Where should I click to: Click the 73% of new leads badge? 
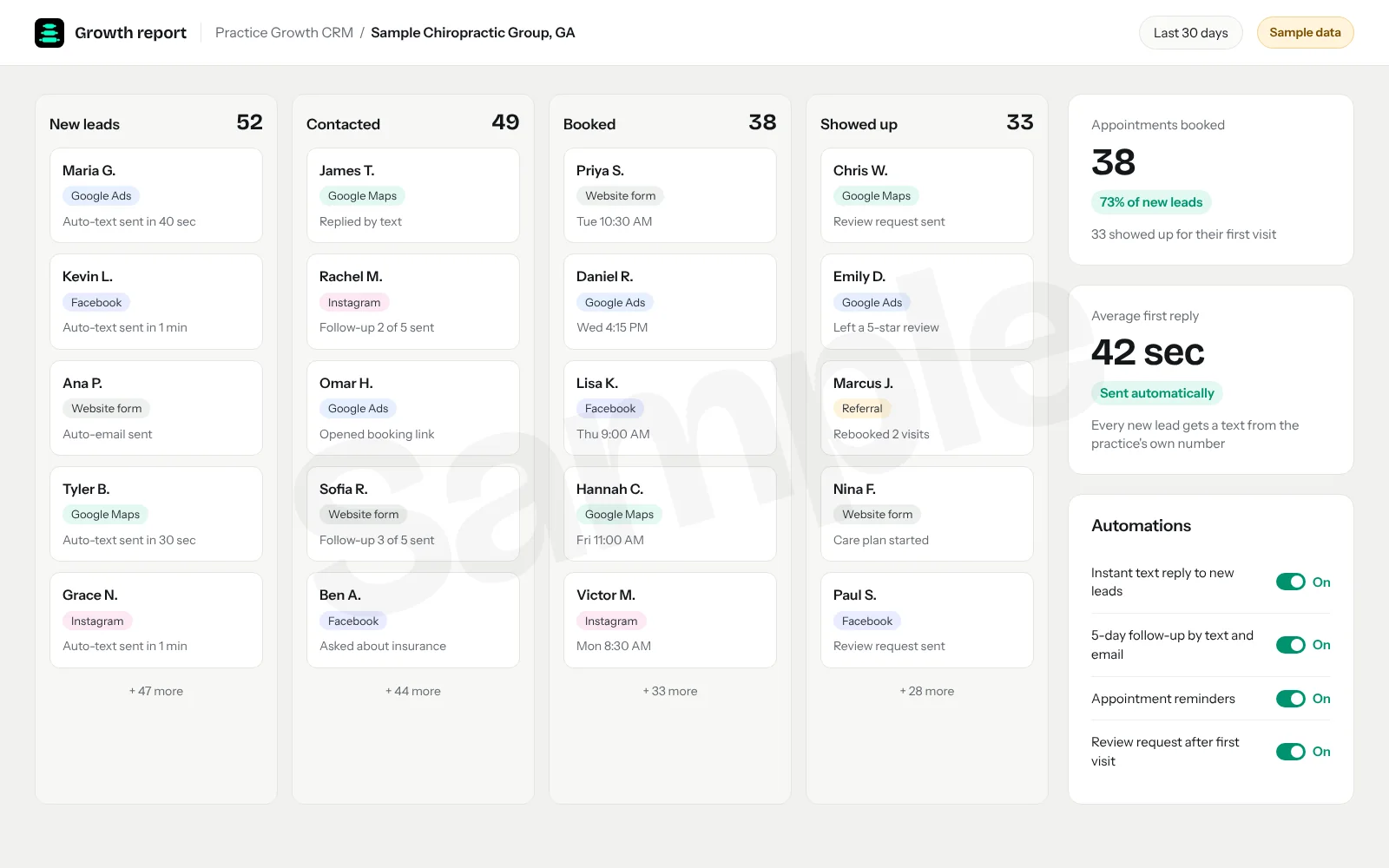click(1151, 202)
